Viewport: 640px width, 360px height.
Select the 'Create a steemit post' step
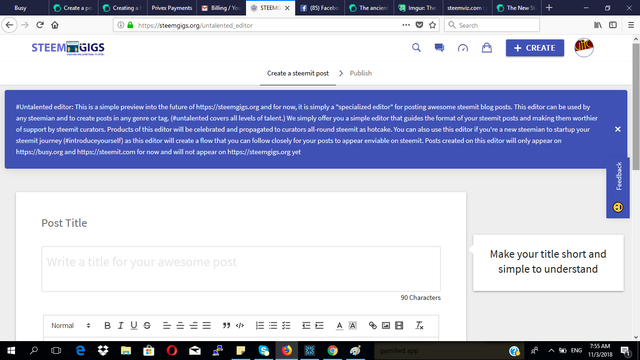(298, 73)
